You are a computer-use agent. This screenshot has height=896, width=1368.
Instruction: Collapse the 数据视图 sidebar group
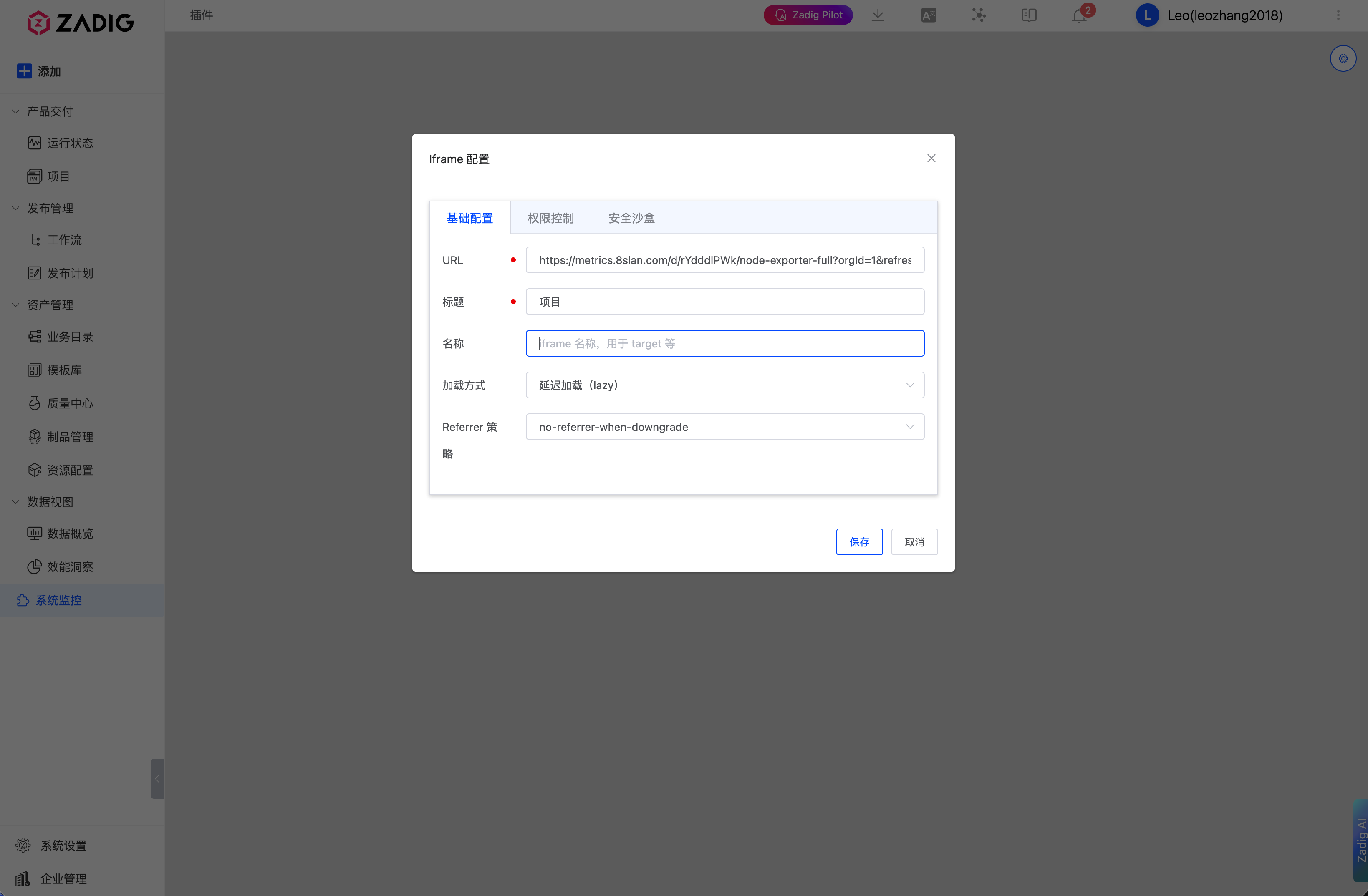(x=15, y=502)
